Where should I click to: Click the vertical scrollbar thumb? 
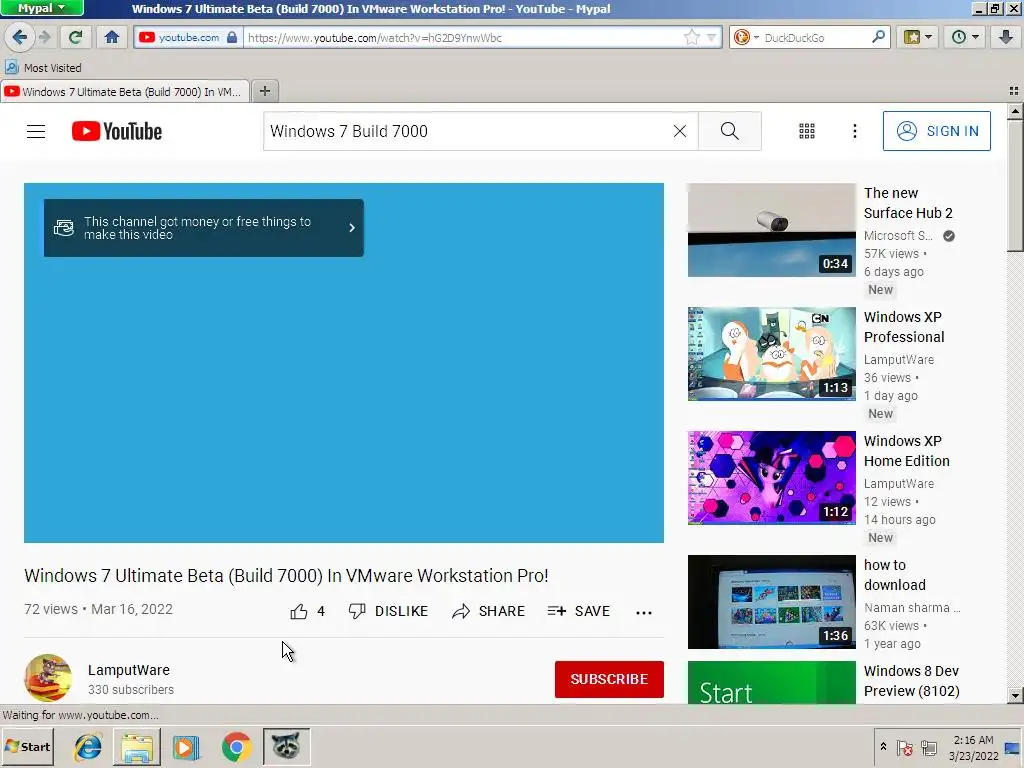(x=1015, y=185)
